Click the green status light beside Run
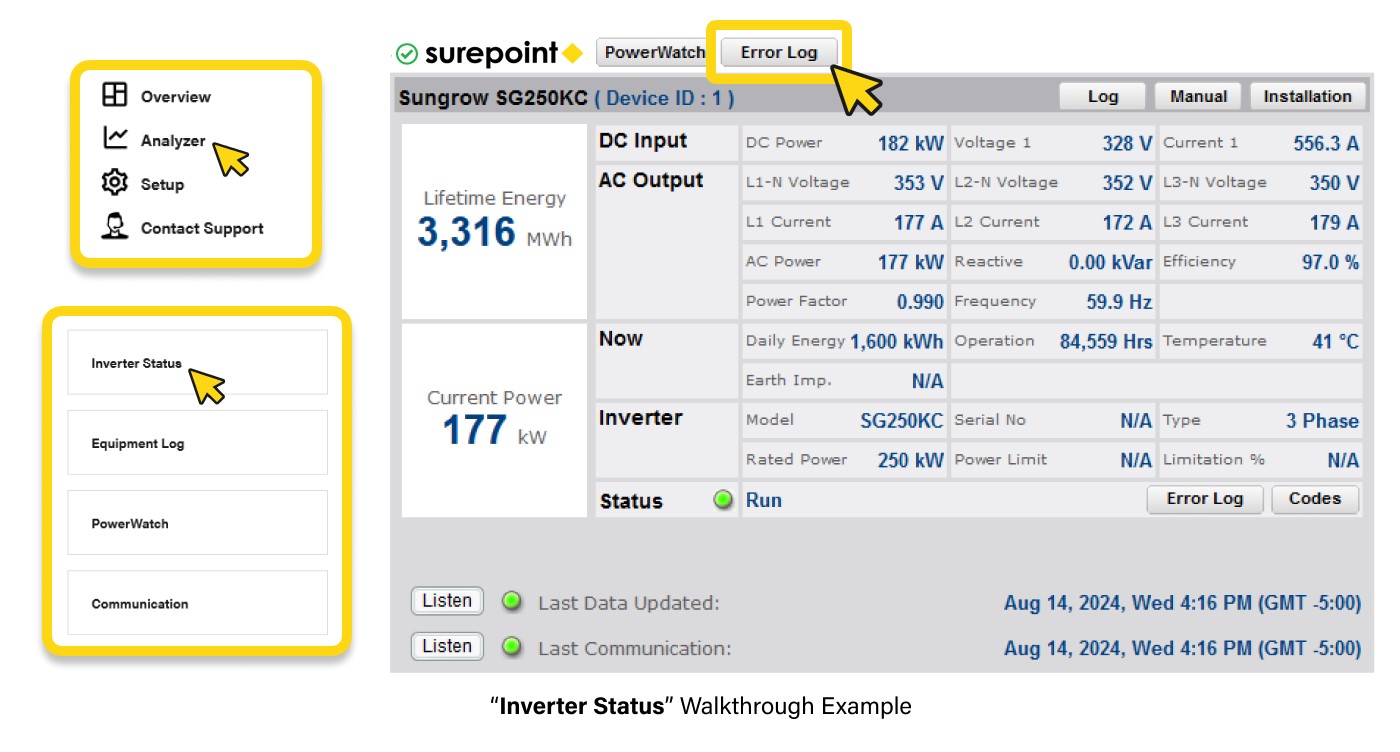Image resolution: width=1400 pixels, height=752 pixels. point(722,500)
